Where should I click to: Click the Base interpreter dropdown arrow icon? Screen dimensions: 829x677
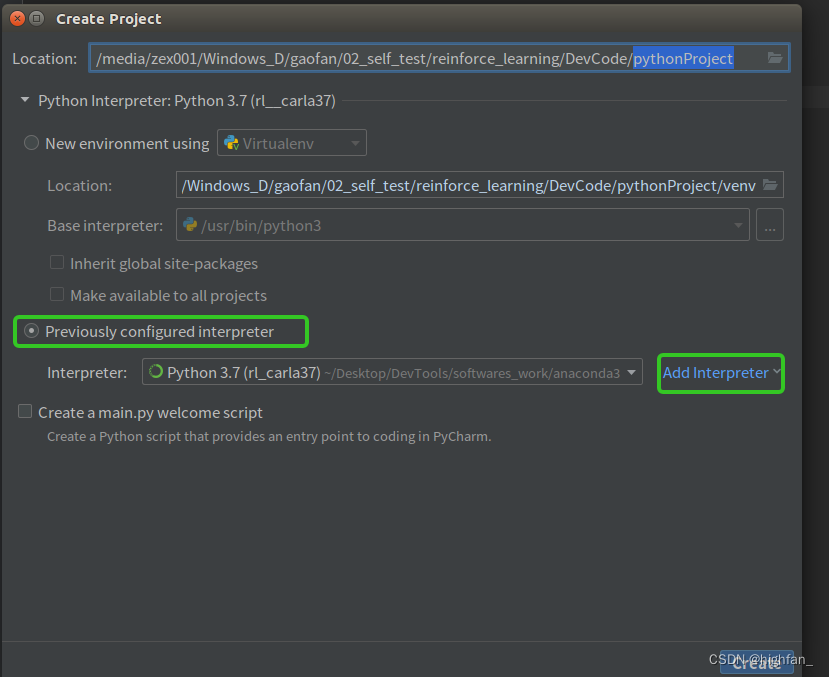pyautogui.click(x=737, y=225)
